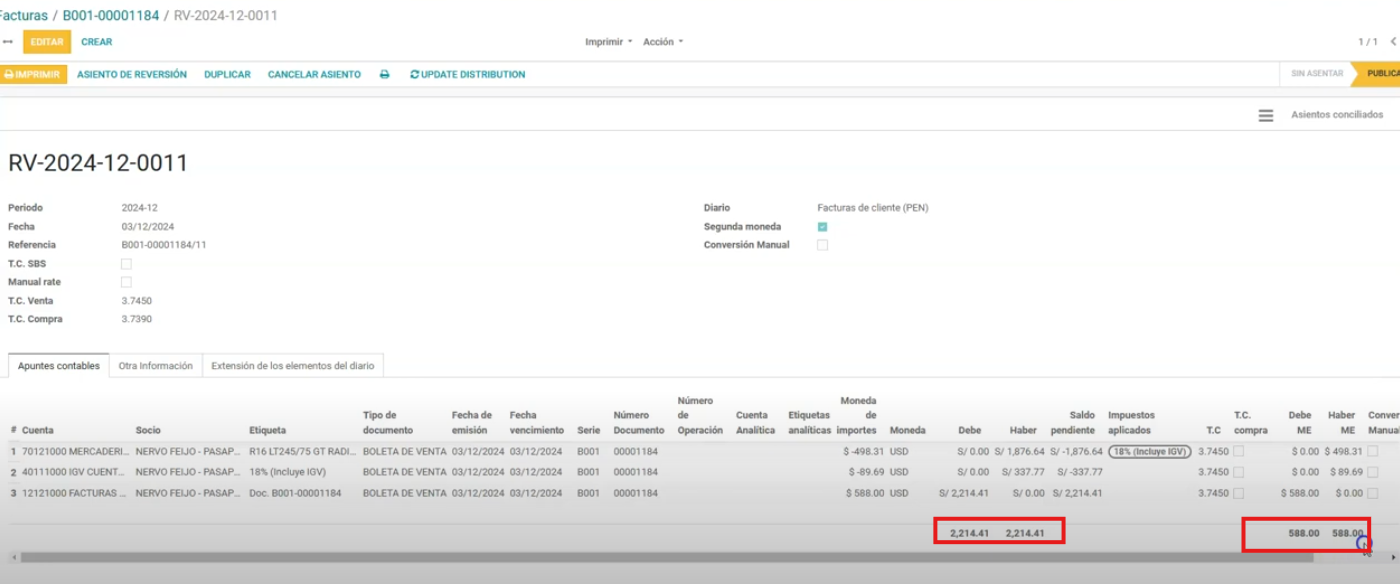Tick the Manual rate checkbox

(126, 283)
